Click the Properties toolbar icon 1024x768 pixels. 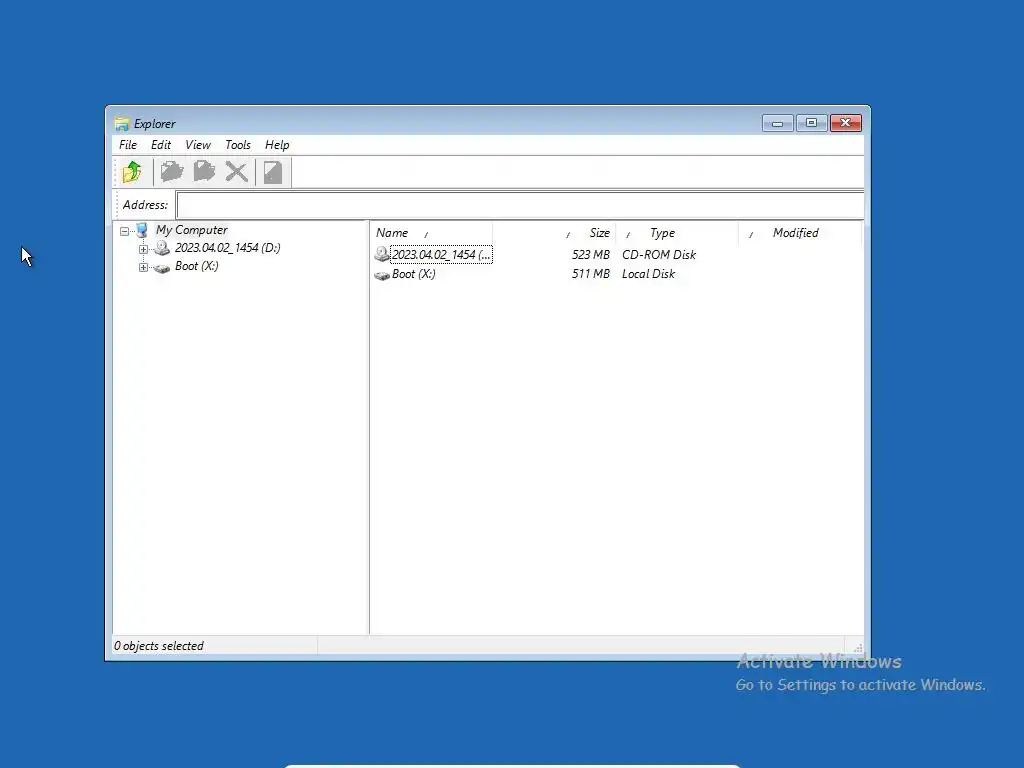pyautogui.click(x=273, y=172)
